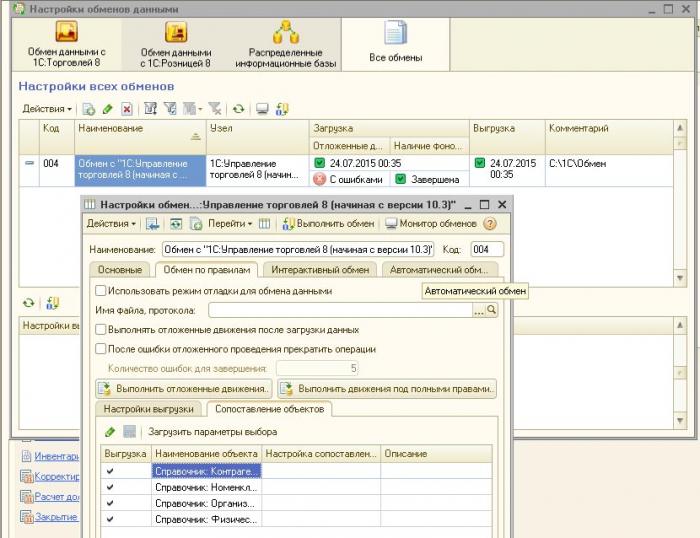Open 'Обмен данными с 1С:Торговлей 8' section

coord(67,44)
